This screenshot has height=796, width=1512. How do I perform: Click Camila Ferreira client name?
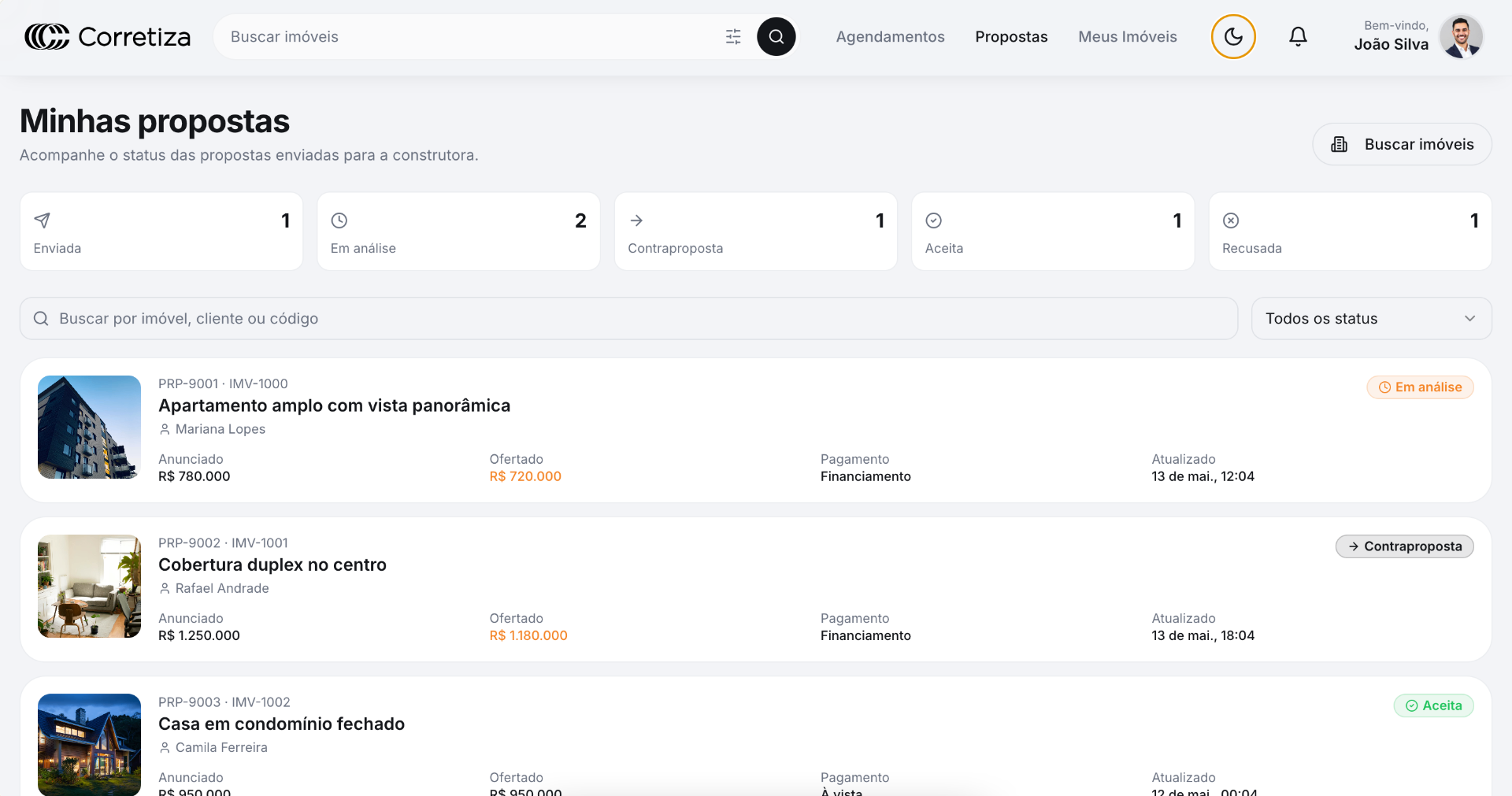click(x=221, y=747)
